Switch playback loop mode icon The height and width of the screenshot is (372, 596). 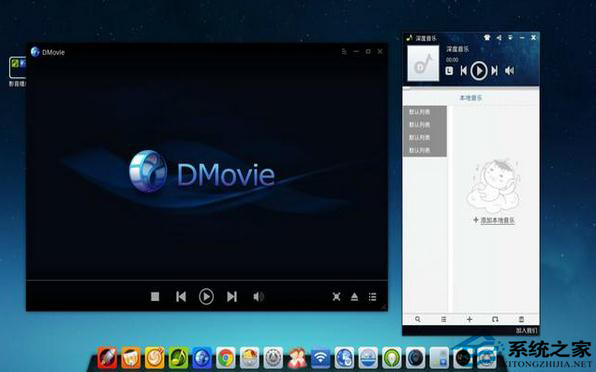tap(495, 319)
